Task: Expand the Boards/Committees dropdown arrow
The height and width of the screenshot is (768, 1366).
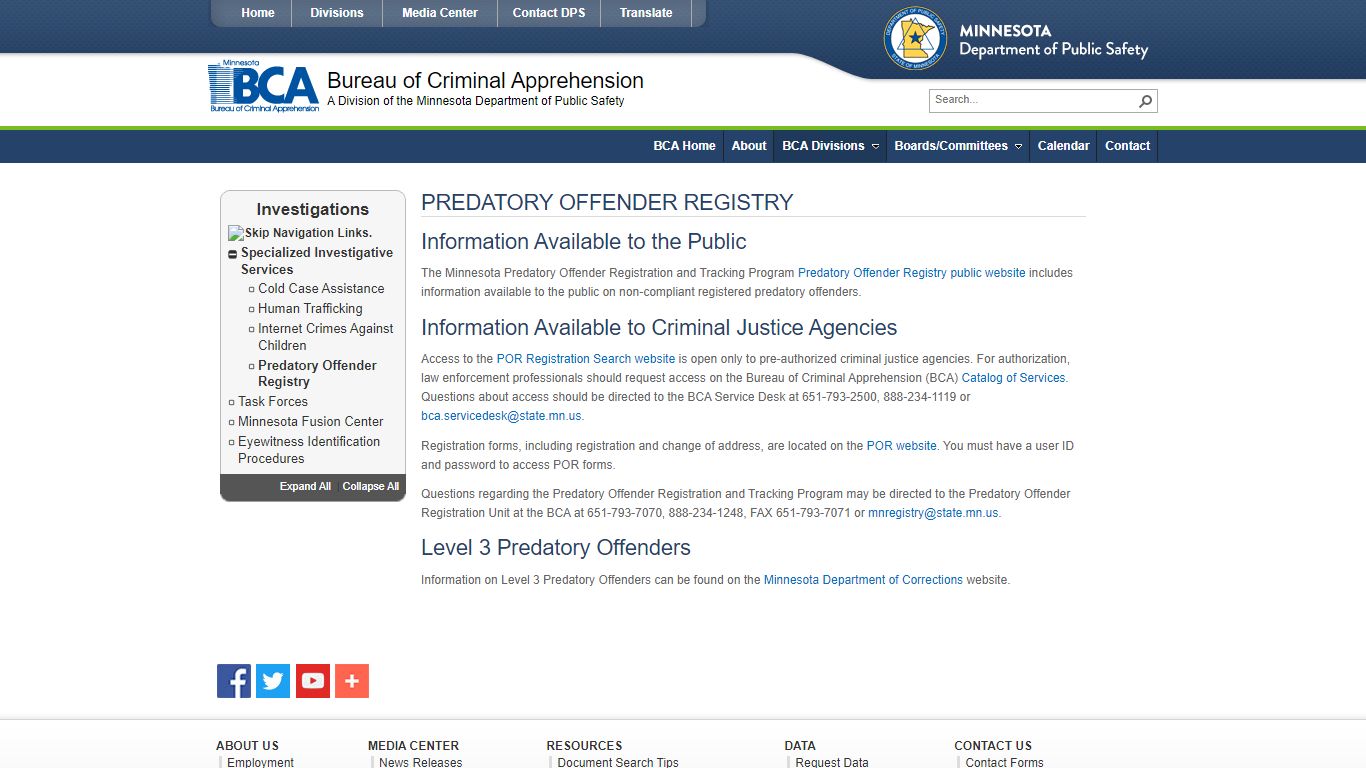Action: 1018,146
